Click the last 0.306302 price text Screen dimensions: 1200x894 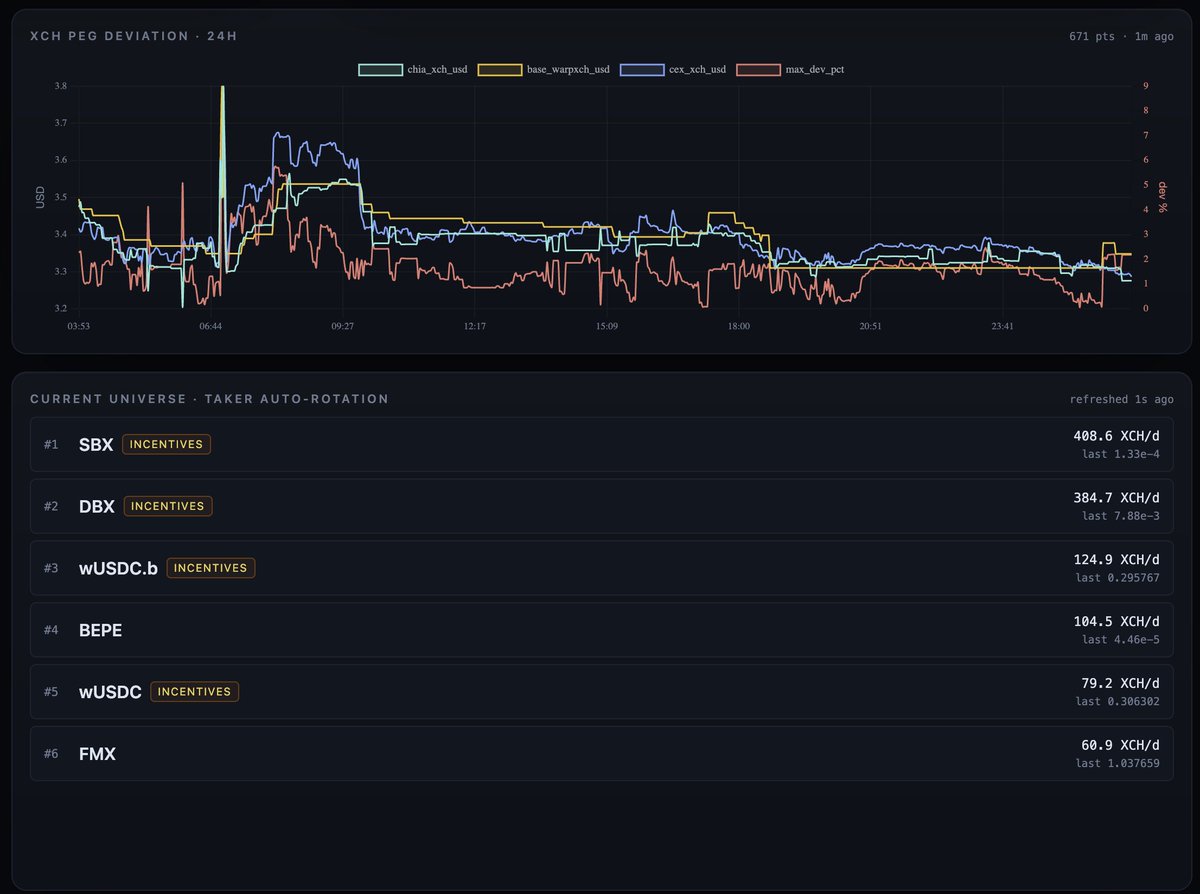tap(1118, 702)
